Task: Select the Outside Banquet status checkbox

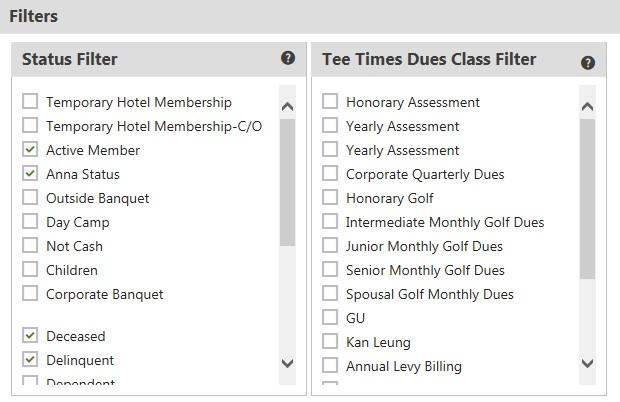Action: click(30, 197)
